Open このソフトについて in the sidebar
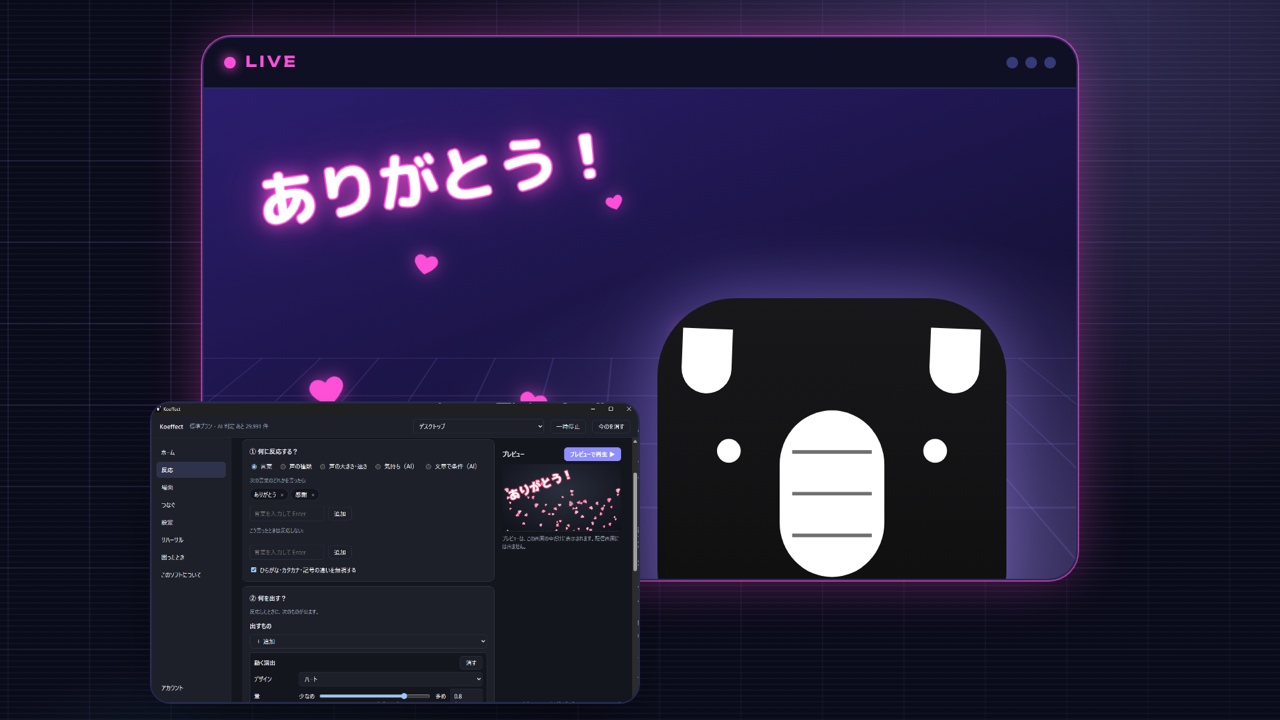Screen dimensions: 1280x720 point(190,575)
